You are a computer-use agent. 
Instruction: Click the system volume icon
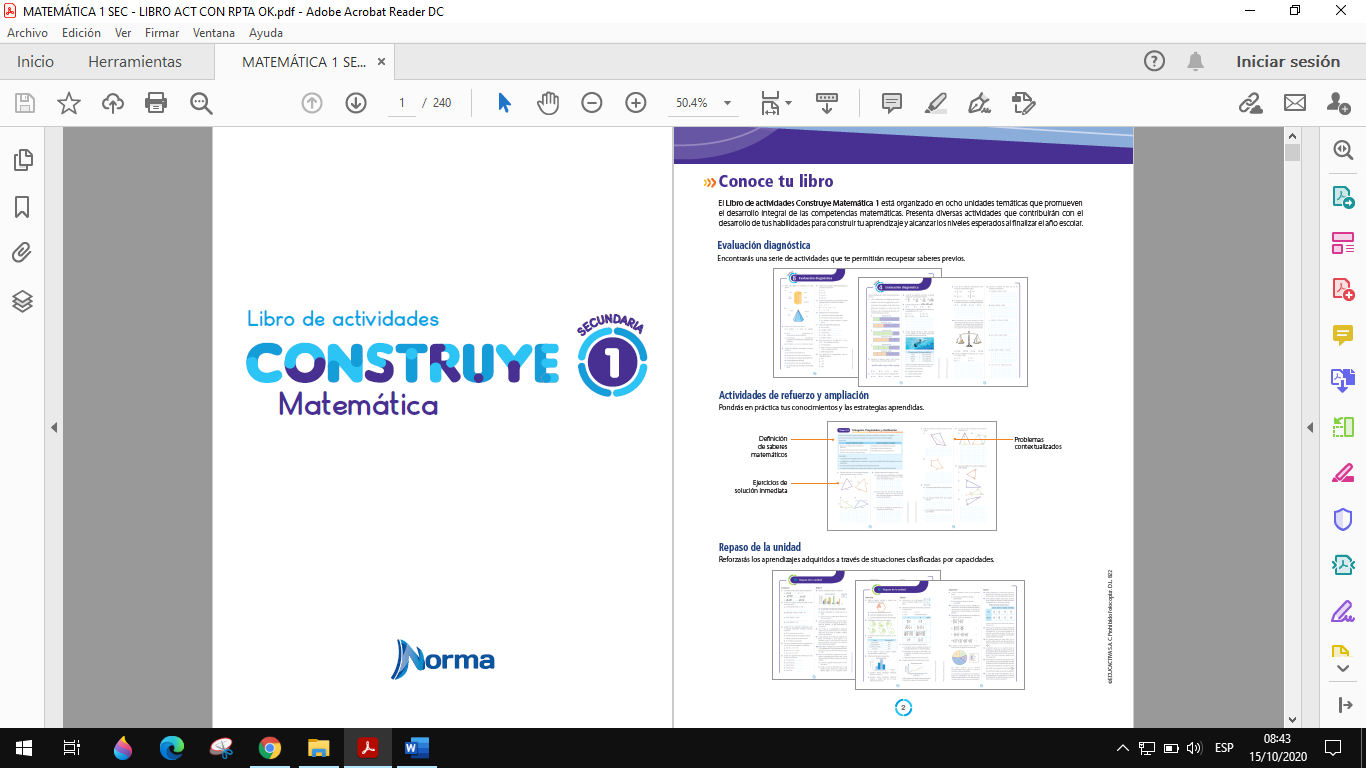pyautogui.click(x=1194, y=747)
